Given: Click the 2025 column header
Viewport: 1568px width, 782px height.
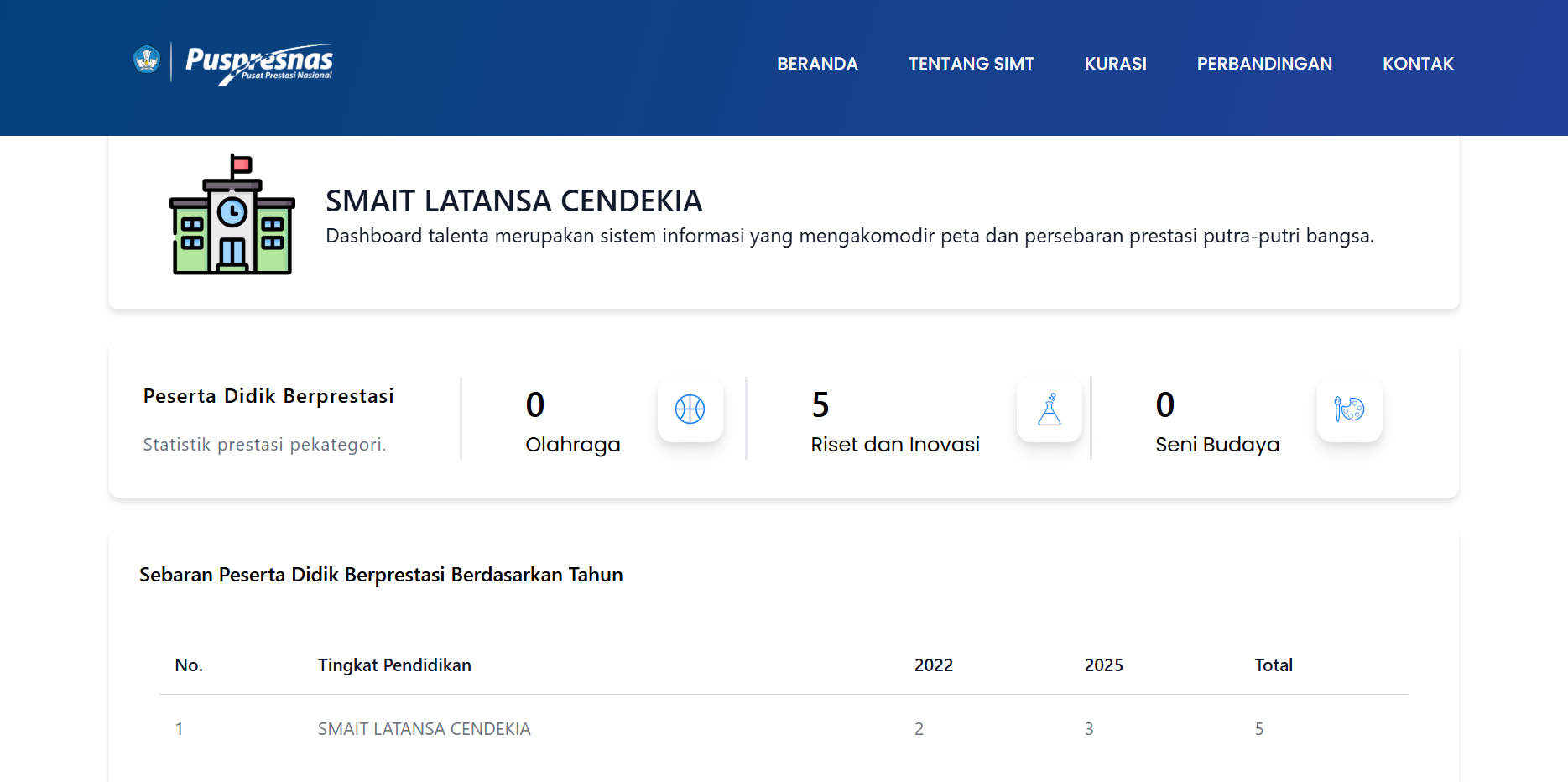Looking at the screenshot, I should tap(1103, 665).
